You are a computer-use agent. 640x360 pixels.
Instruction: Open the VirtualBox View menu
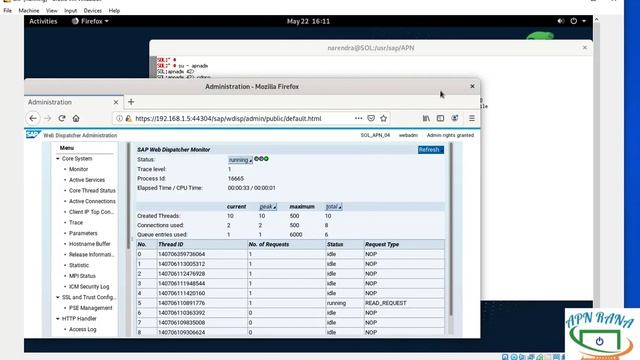coord(51,11)
